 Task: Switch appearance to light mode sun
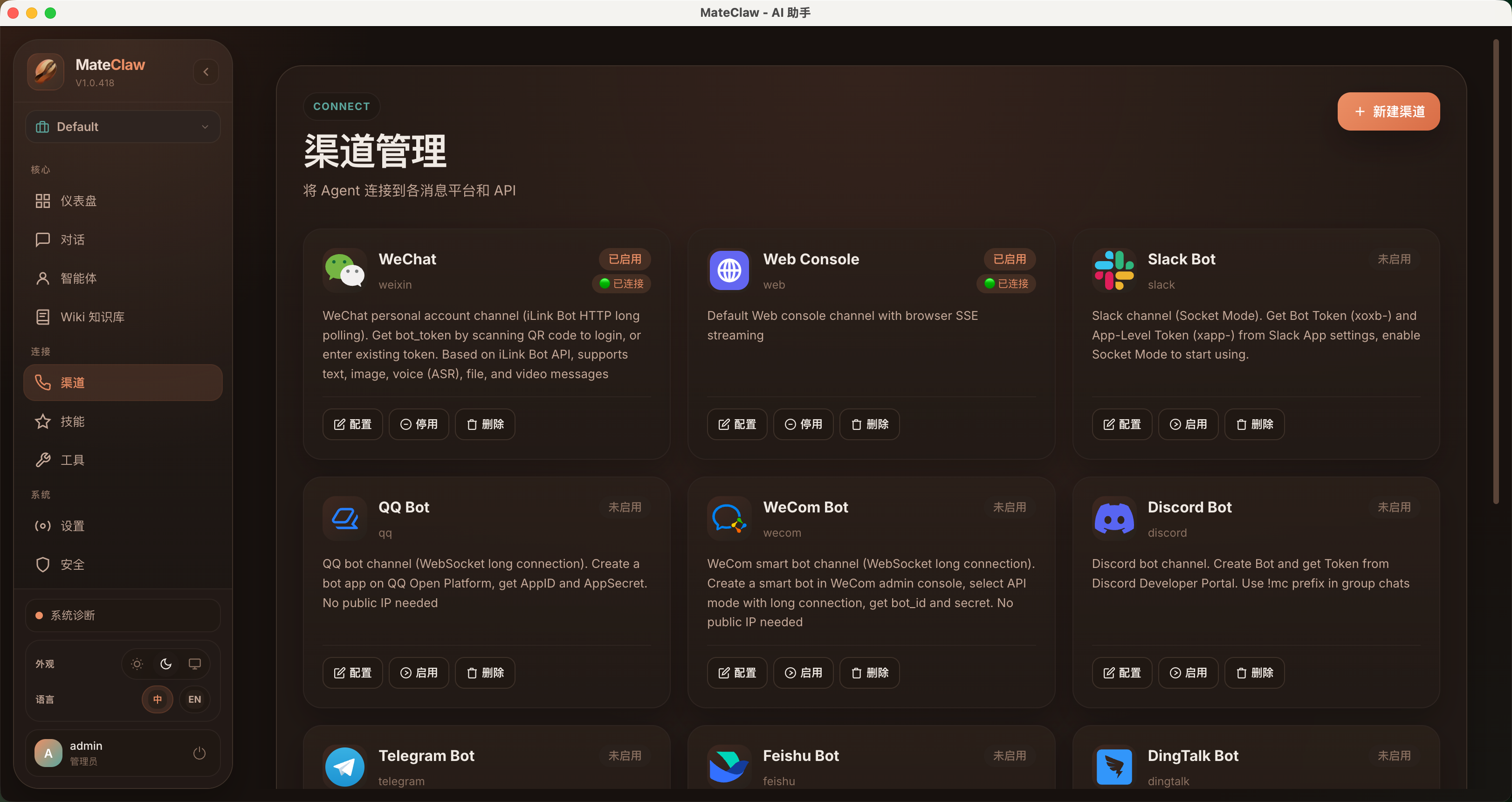[137, 664]
